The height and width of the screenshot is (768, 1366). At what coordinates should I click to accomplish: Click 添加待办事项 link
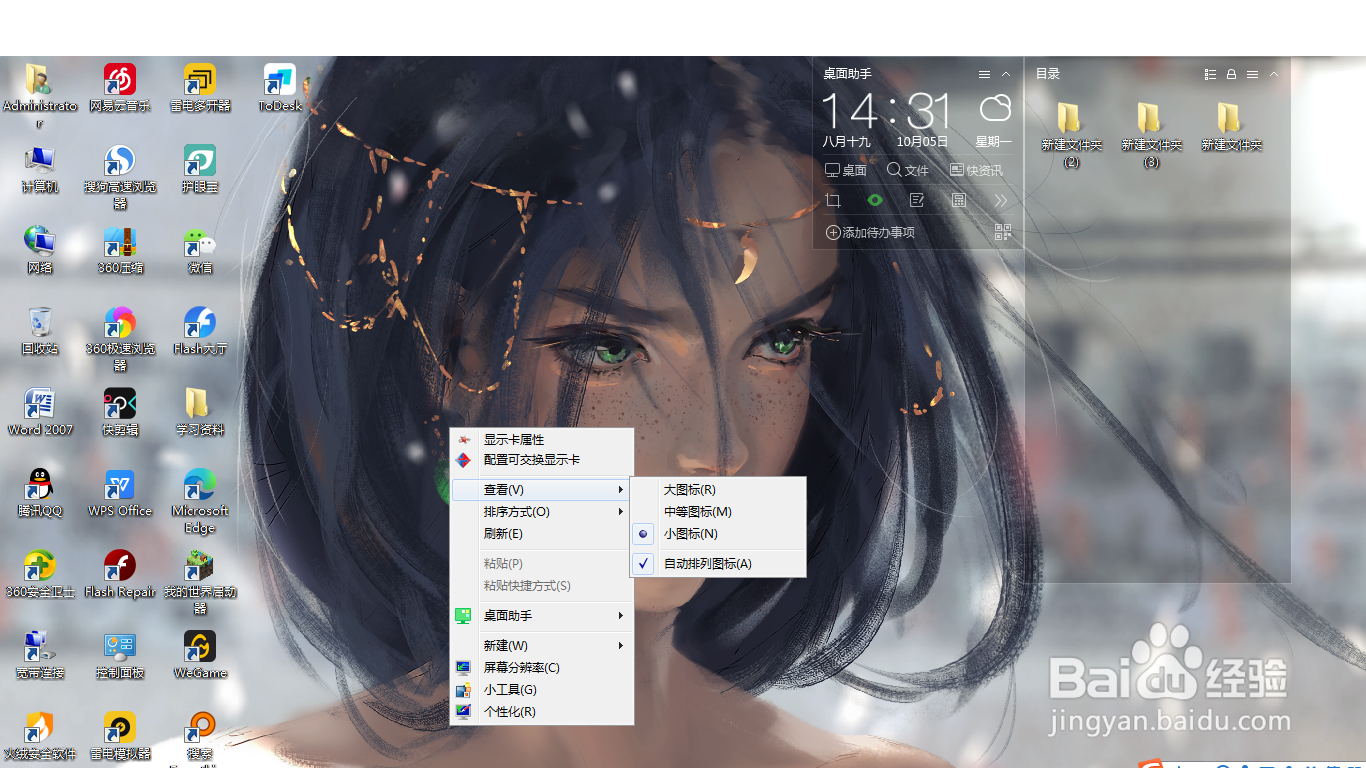(x=870, y=233)
